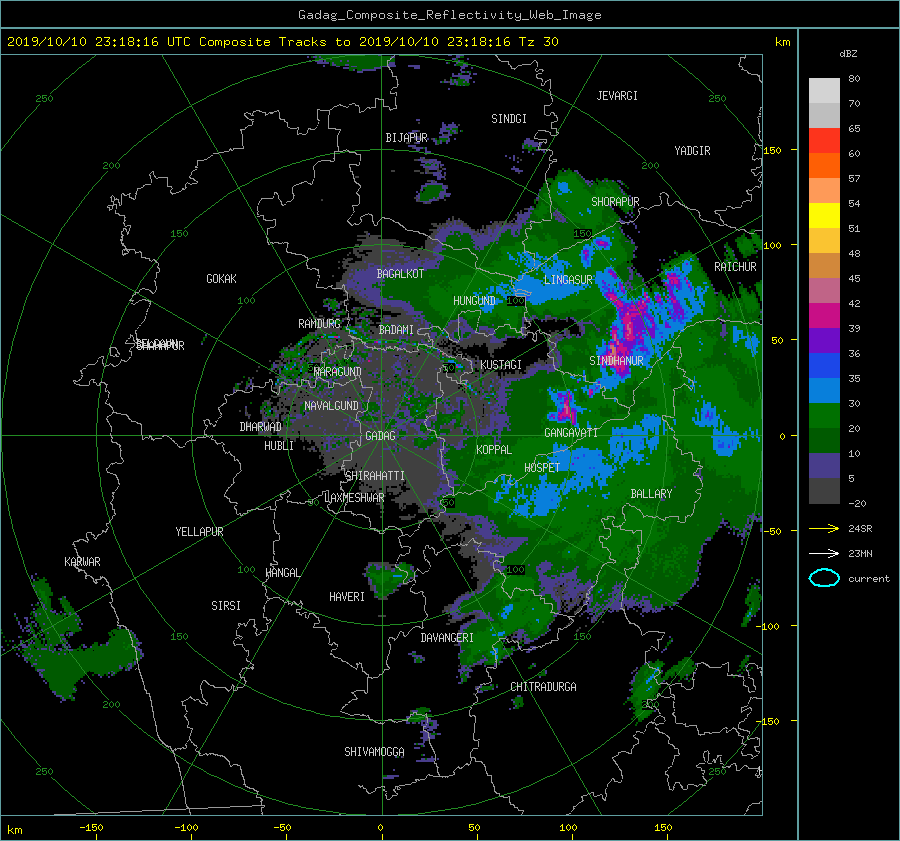
Task: Click the SINDHANUR city label
Action: (x=616, y=361)
